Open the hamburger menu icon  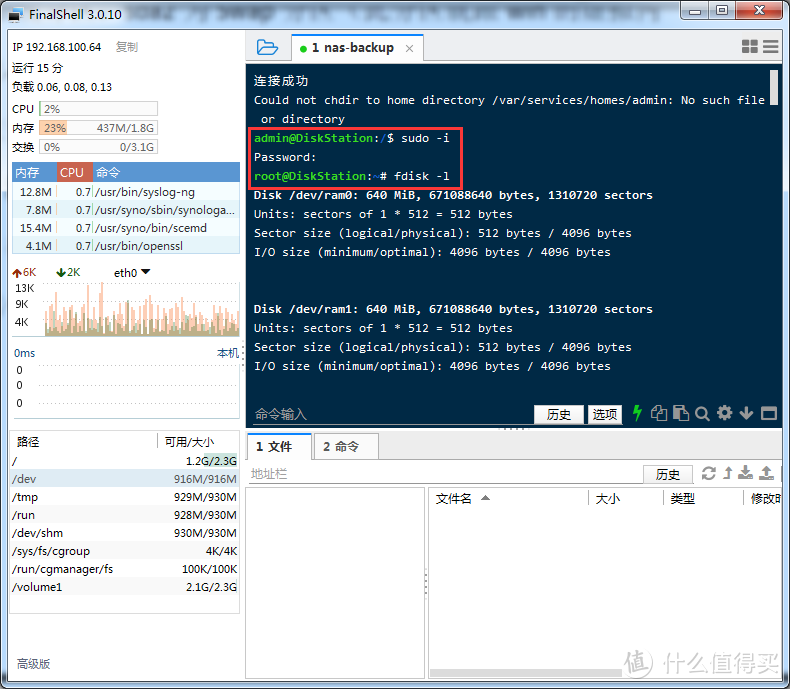770,47
